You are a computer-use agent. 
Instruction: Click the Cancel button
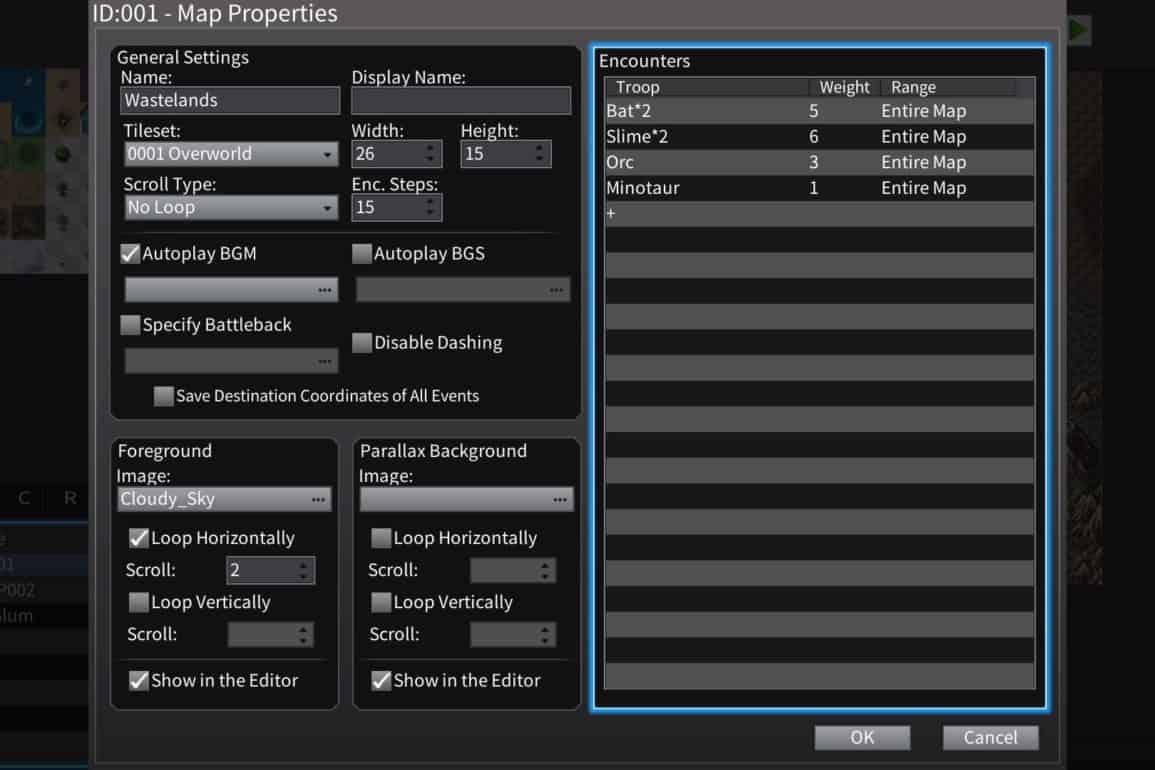(x=990, y=737)
